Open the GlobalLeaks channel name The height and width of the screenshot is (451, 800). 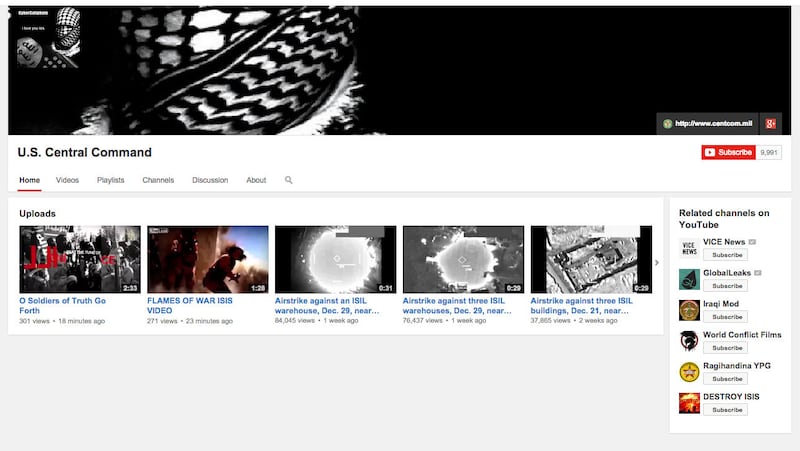tap(727, 273)
